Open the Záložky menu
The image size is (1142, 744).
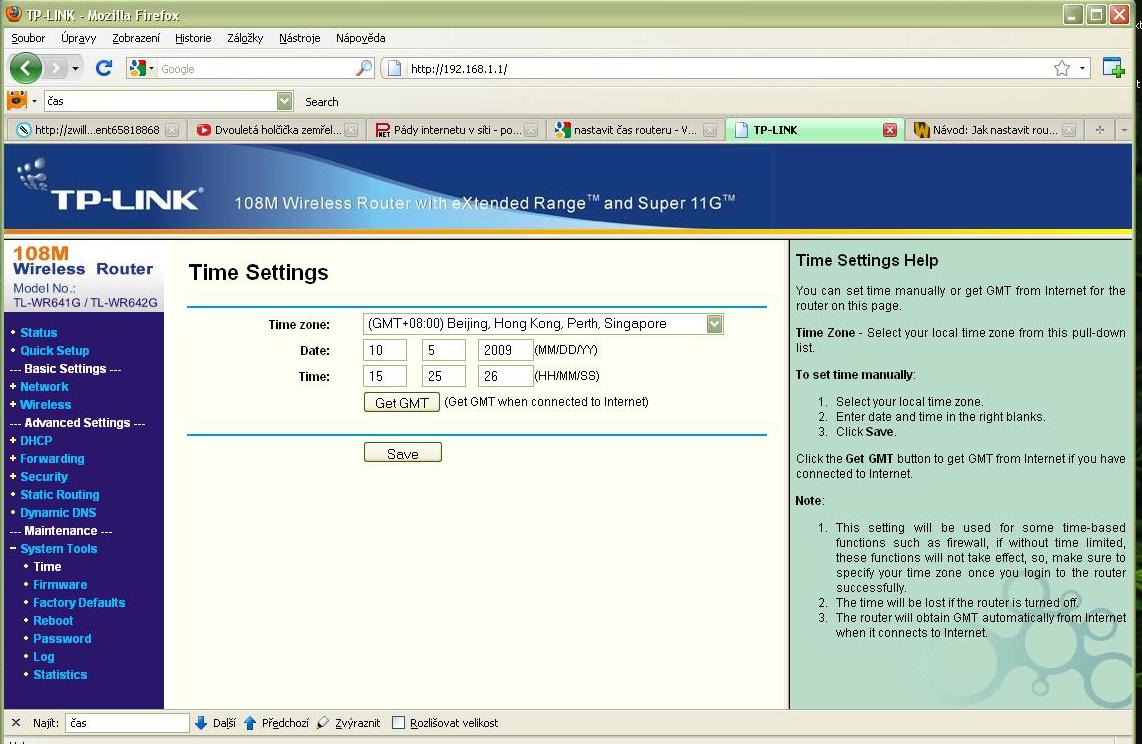tap(245, 38)
